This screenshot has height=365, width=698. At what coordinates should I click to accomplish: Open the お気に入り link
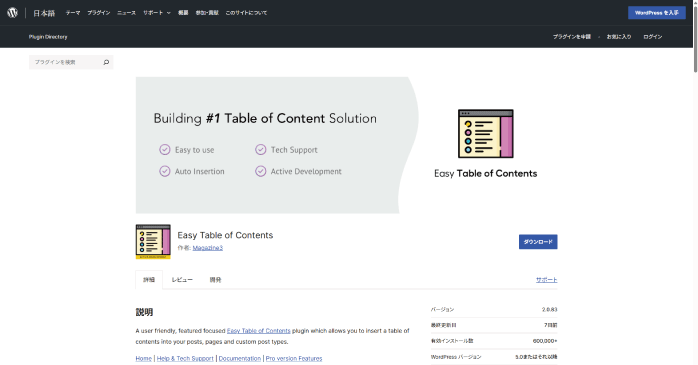[x=619, y=37]
